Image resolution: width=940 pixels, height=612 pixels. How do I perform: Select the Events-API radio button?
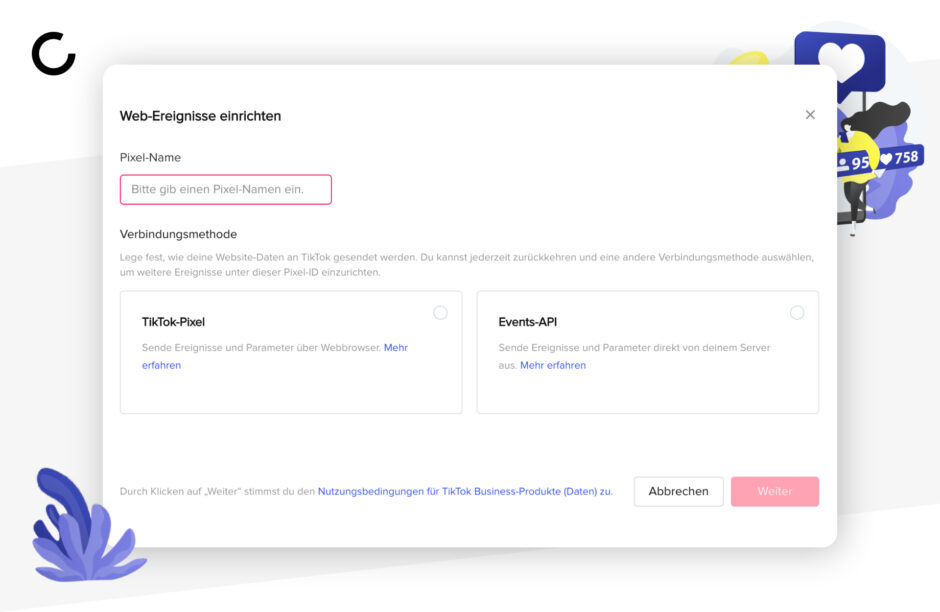[x=797, y=313]
